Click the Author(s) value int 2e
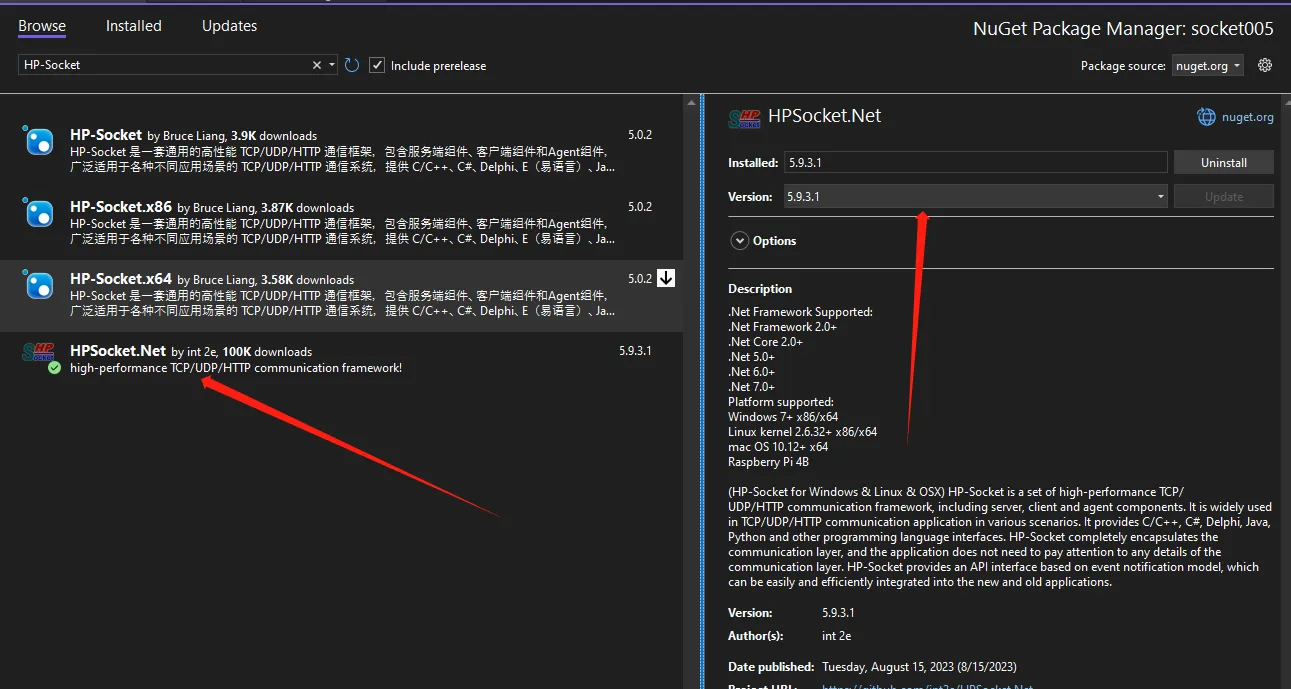 tap(837, 636)
